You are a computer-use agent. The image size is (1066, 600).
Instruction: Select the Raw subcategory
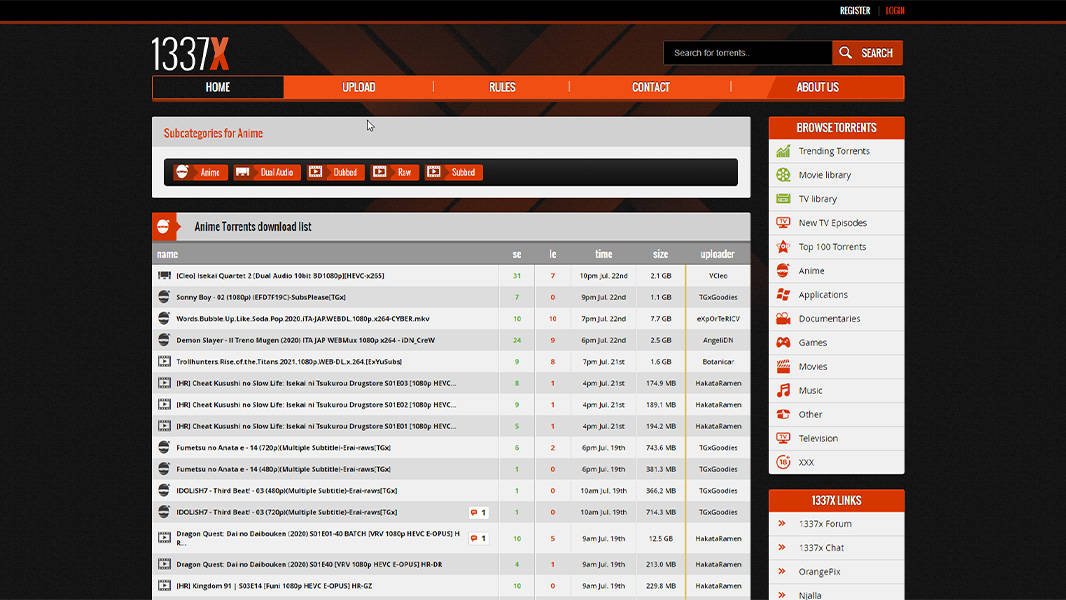pyautogui.click(x=394, y=172)
